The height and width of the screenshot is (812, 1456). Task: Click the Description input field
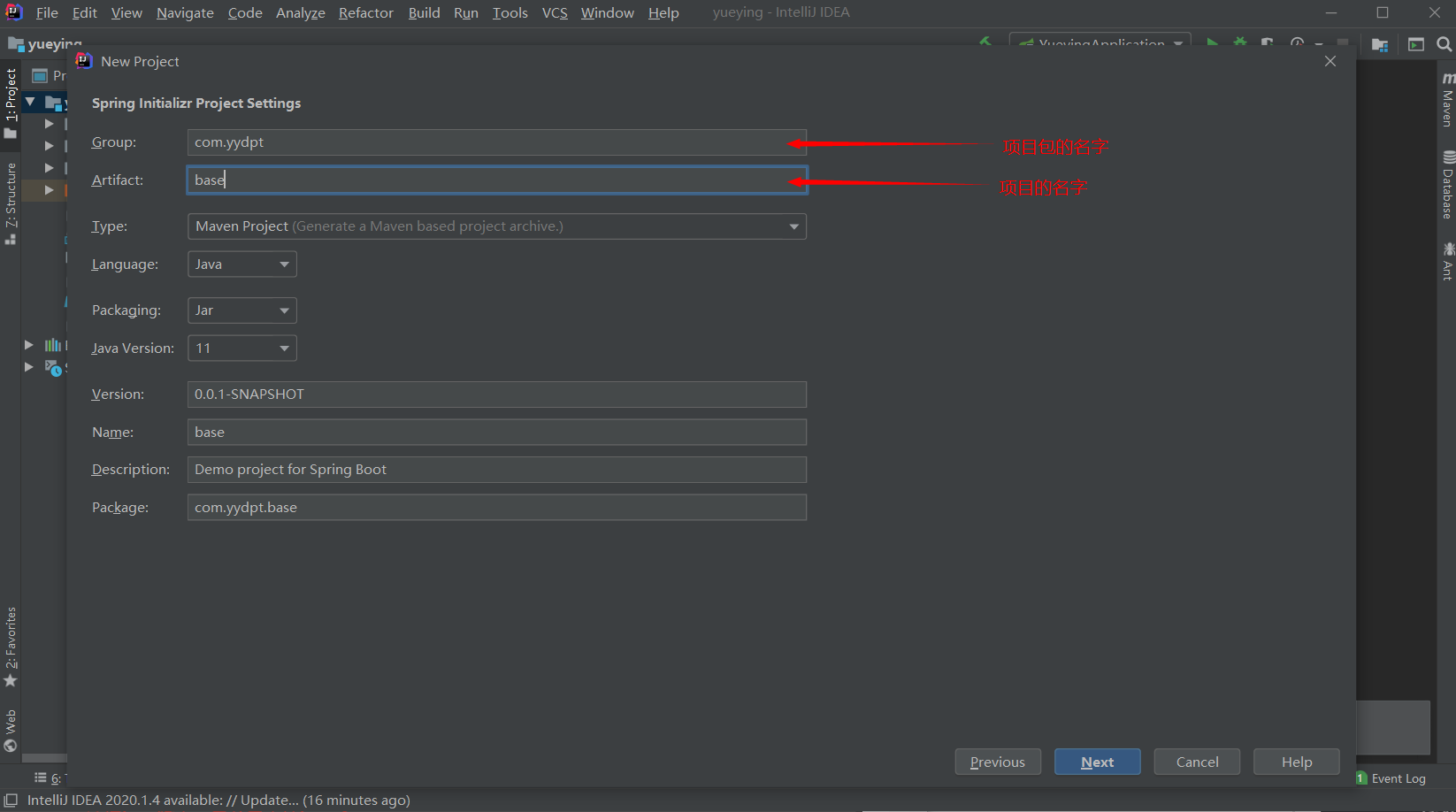[x=497, y=470]
